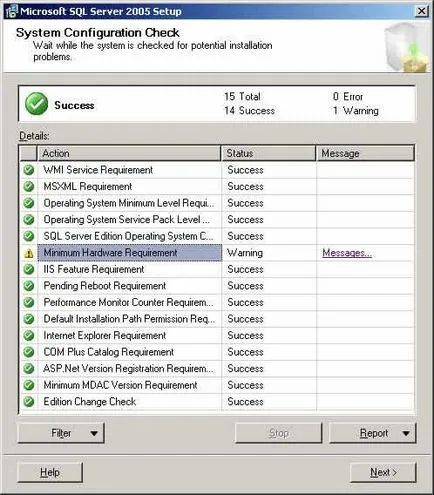
Task: Select the SQL Server Edition Operating System C... row
Action: pyautogui.click(x=217, y=236)
